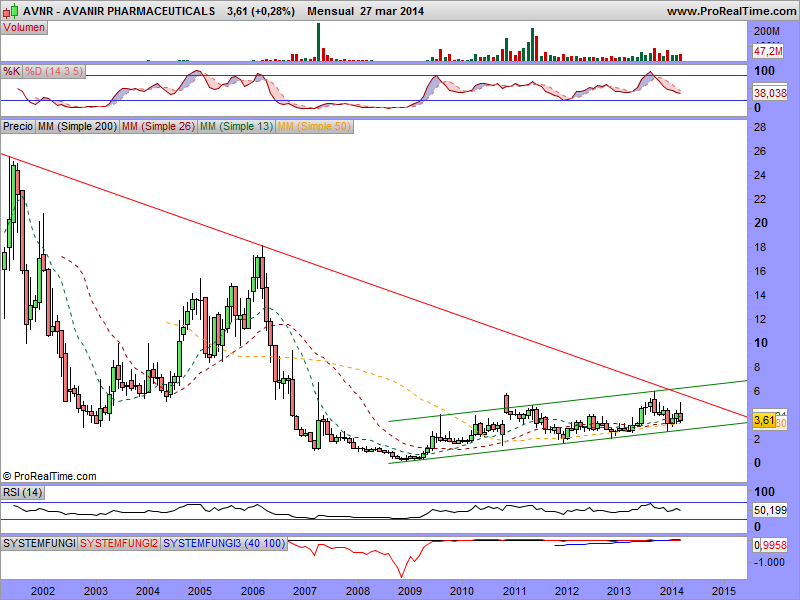
Task: Click the 28 price axis label
Action: tap(760, 127)
